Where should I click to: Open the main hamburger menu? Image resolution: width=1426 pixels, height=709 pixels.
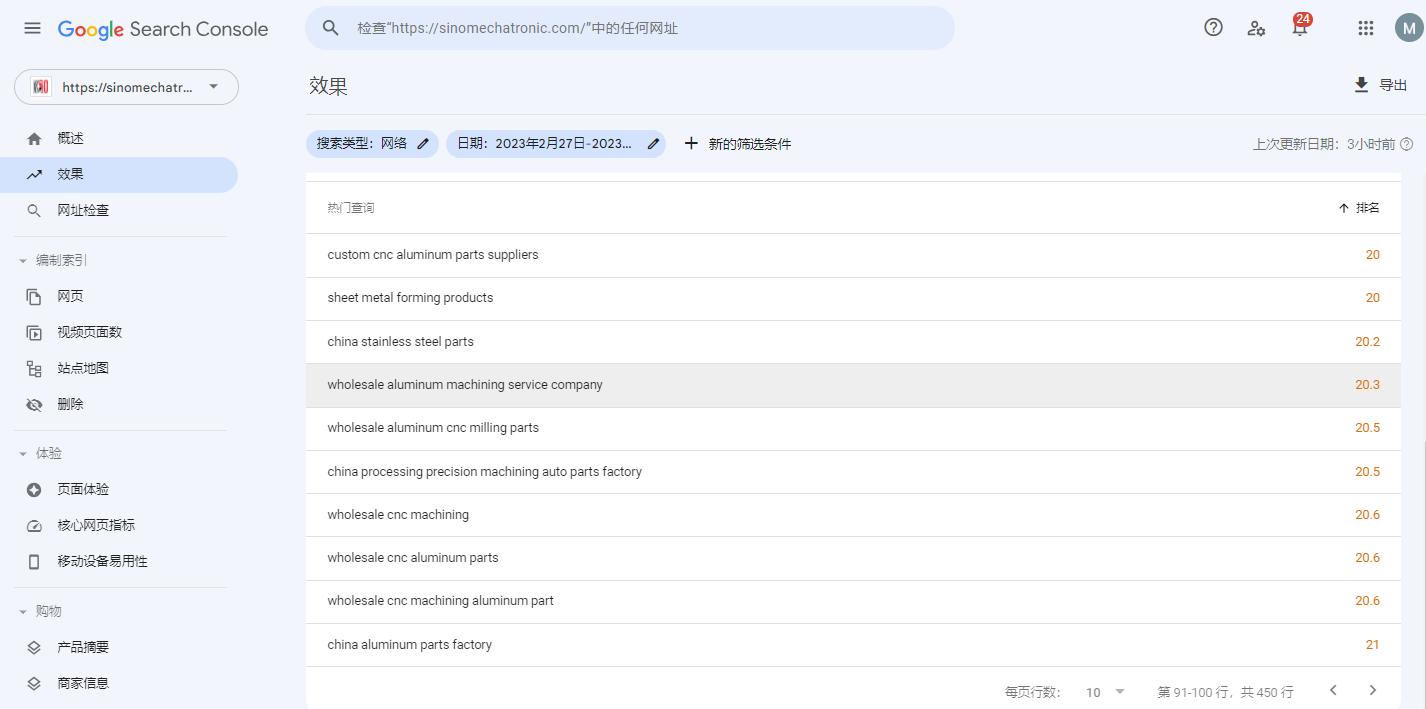pos(33,28)
